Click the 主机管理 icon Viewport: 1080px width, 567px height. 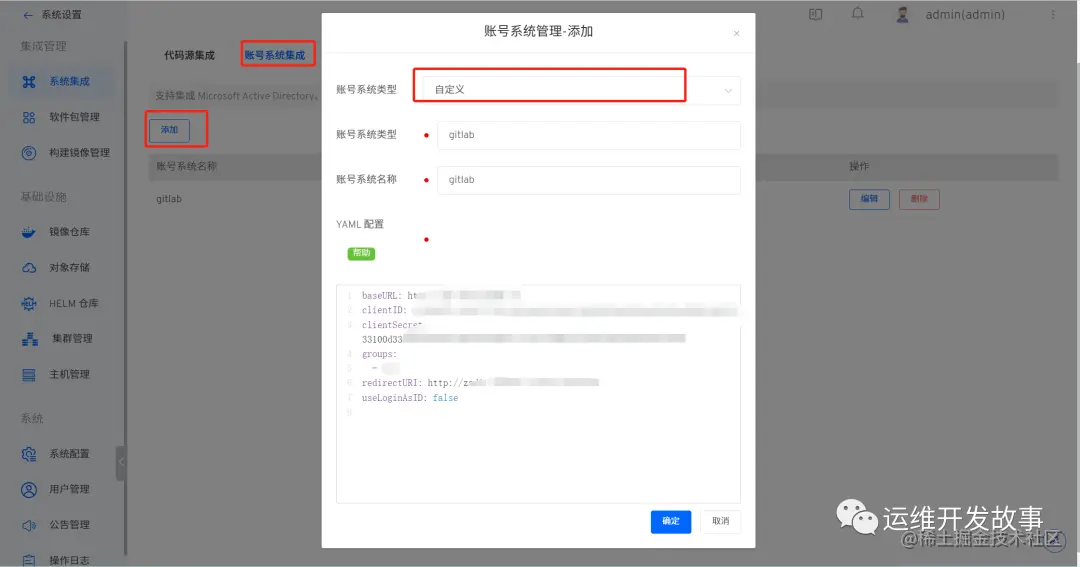pyautogui.click(x=29, y=375)
